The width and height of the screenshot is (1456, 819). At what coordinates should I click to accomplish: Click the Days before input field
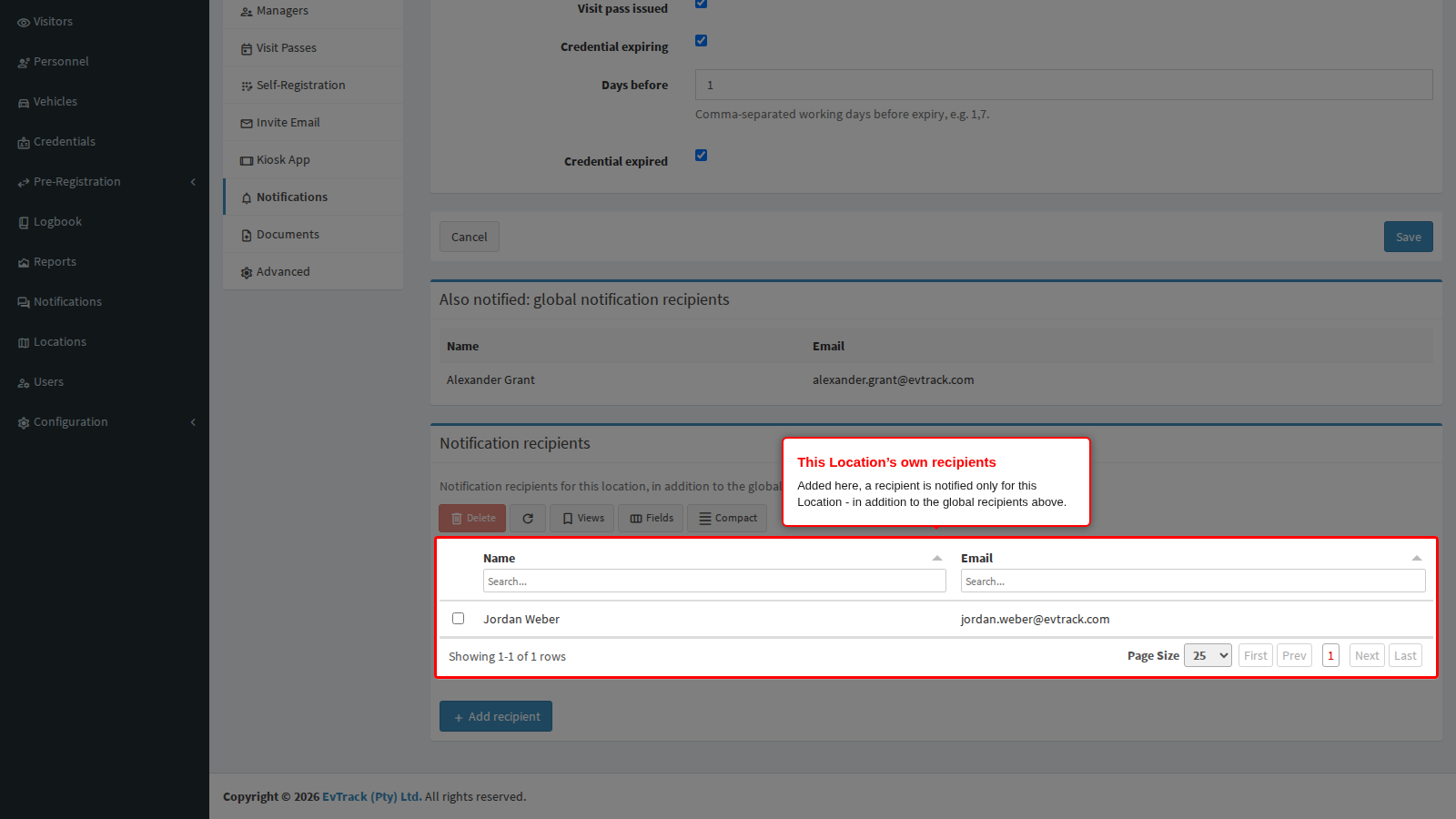[x=1064, y=85]
